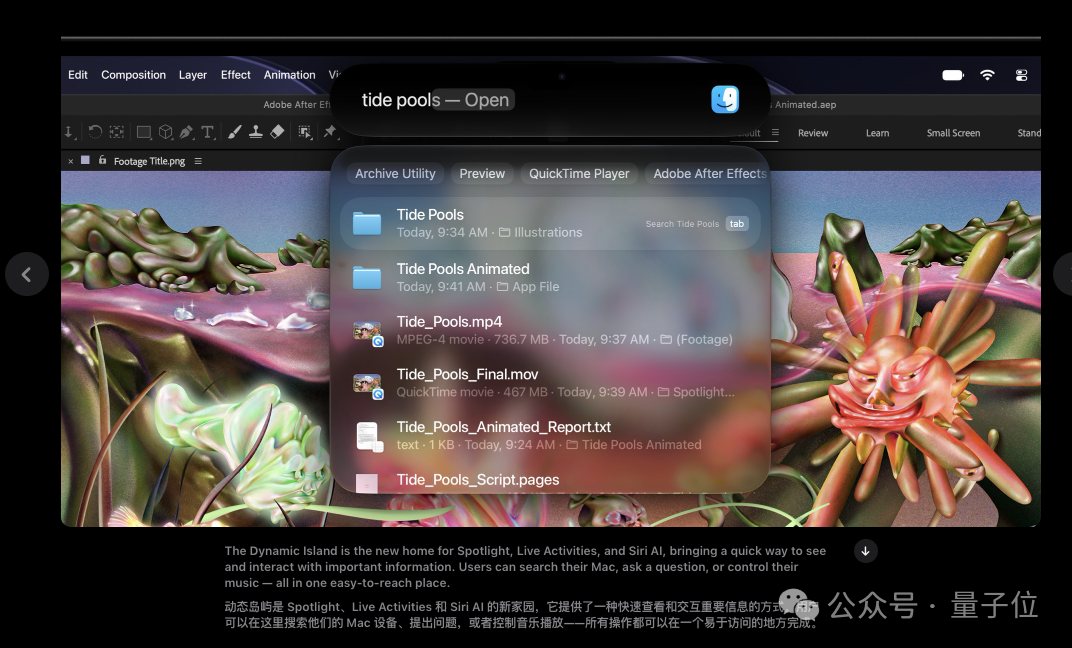Close the Footage Title.png panel tab
The width and height of the screenshot is (1072, 648).
[x=70, y=161]
